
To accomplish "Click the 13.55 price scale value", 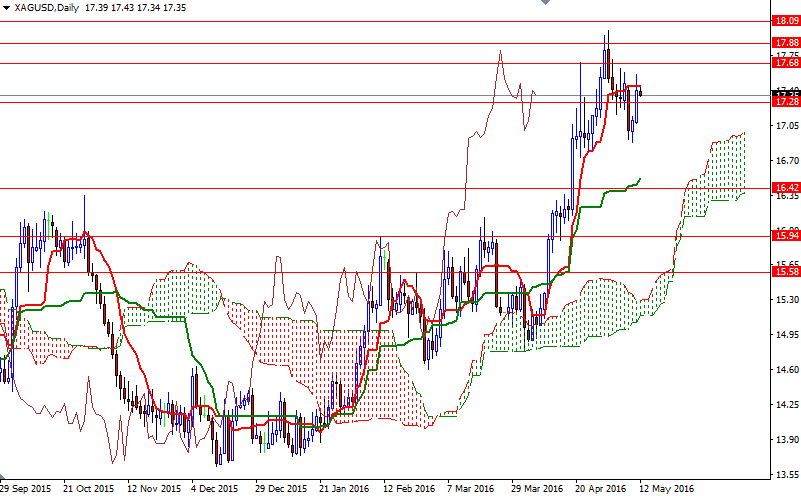I will [x=787, y=475].
